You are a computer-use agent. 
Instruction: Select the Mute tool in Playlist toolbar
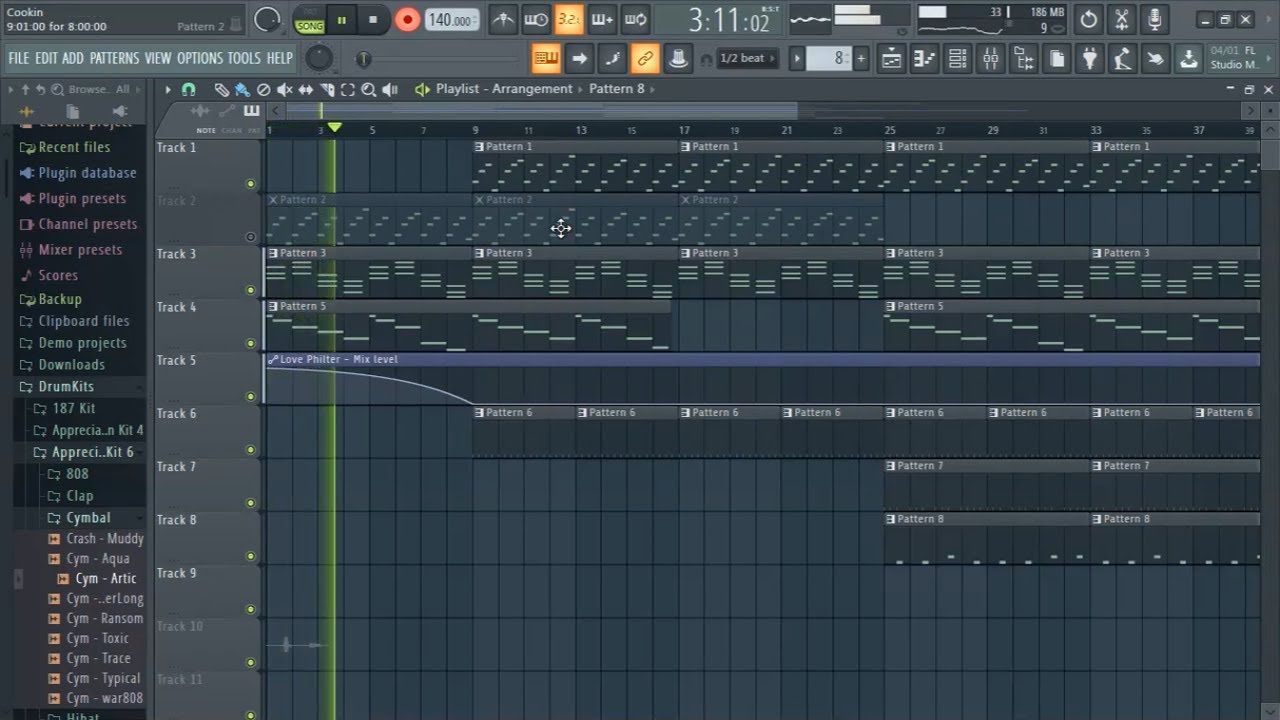click(284, 89)
